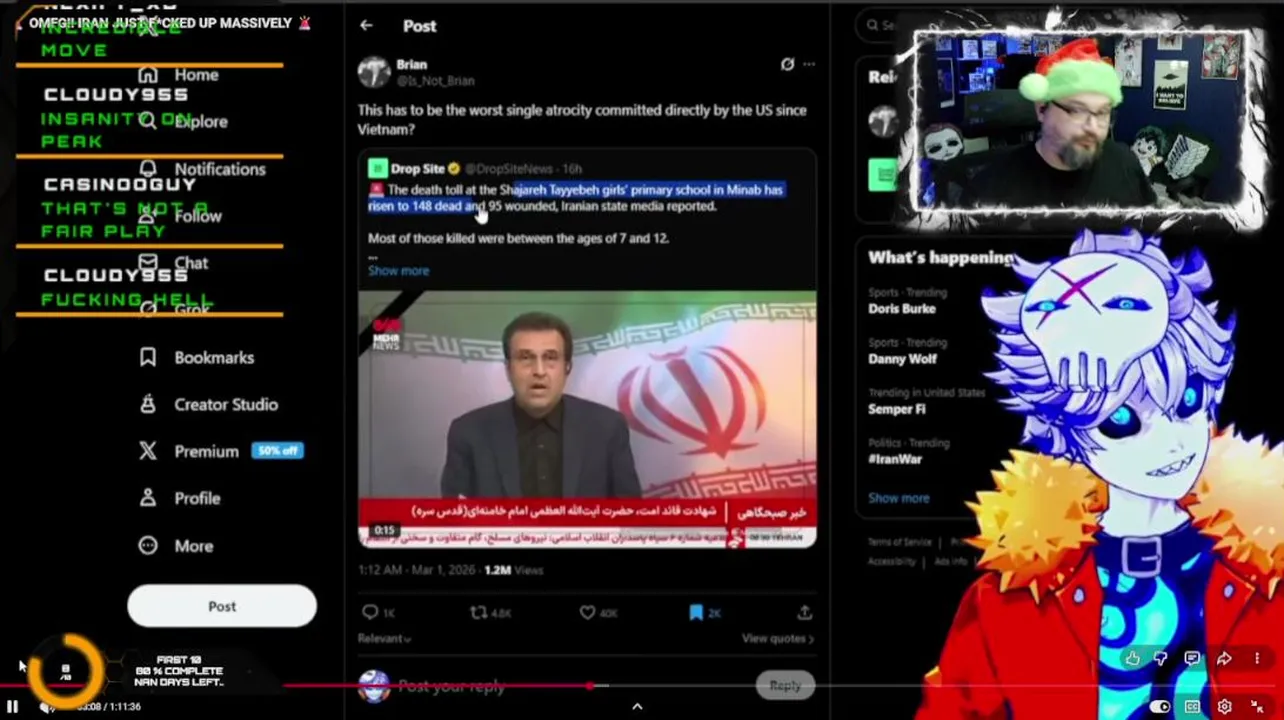Click the Reply button
Viewport: 1284px width, 720px height.
(785, 686)
